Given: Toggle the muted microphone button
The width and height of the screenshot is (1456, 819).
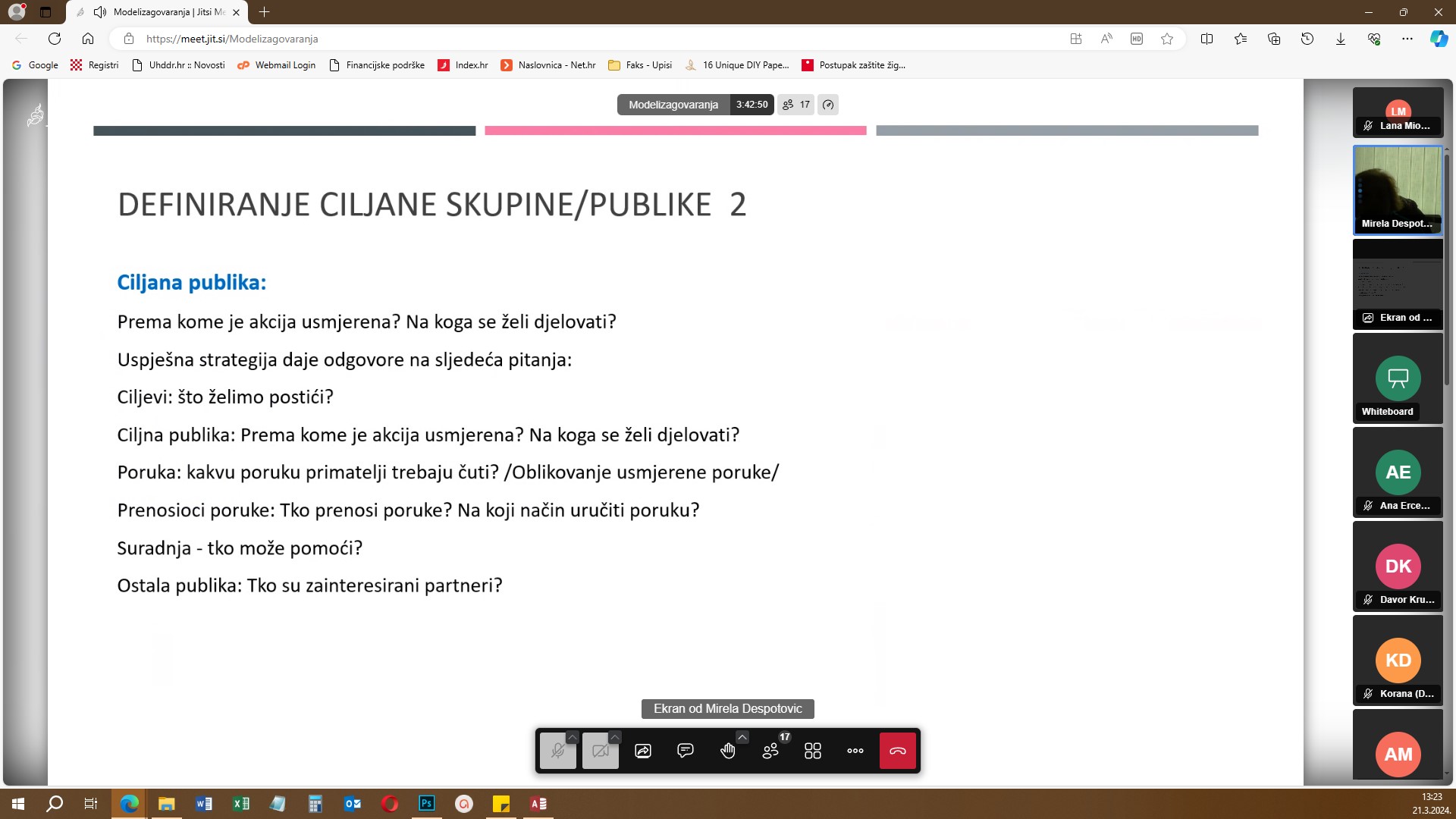Looking at the screenshot, I should 557,751.
